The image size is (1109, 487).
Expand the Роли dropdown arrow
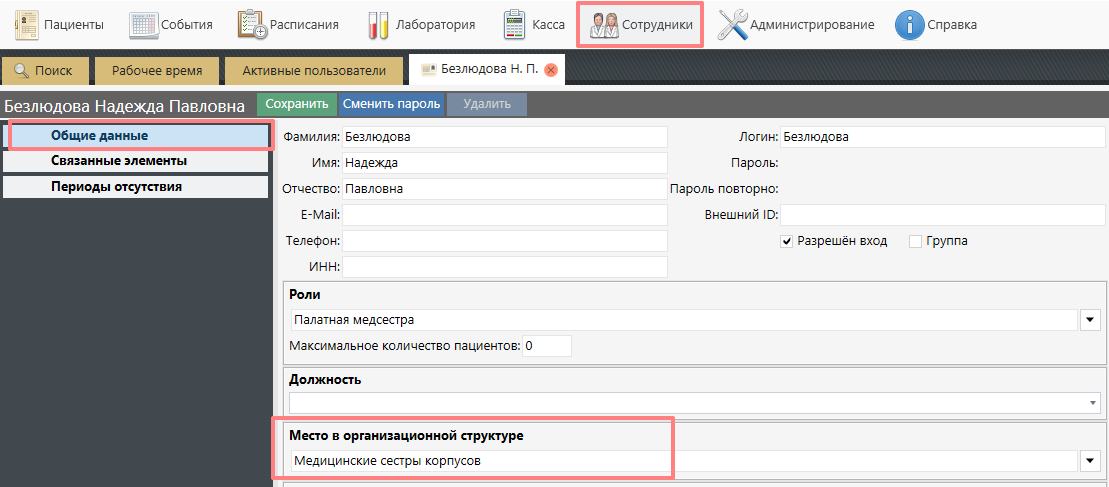(1090, 320)
